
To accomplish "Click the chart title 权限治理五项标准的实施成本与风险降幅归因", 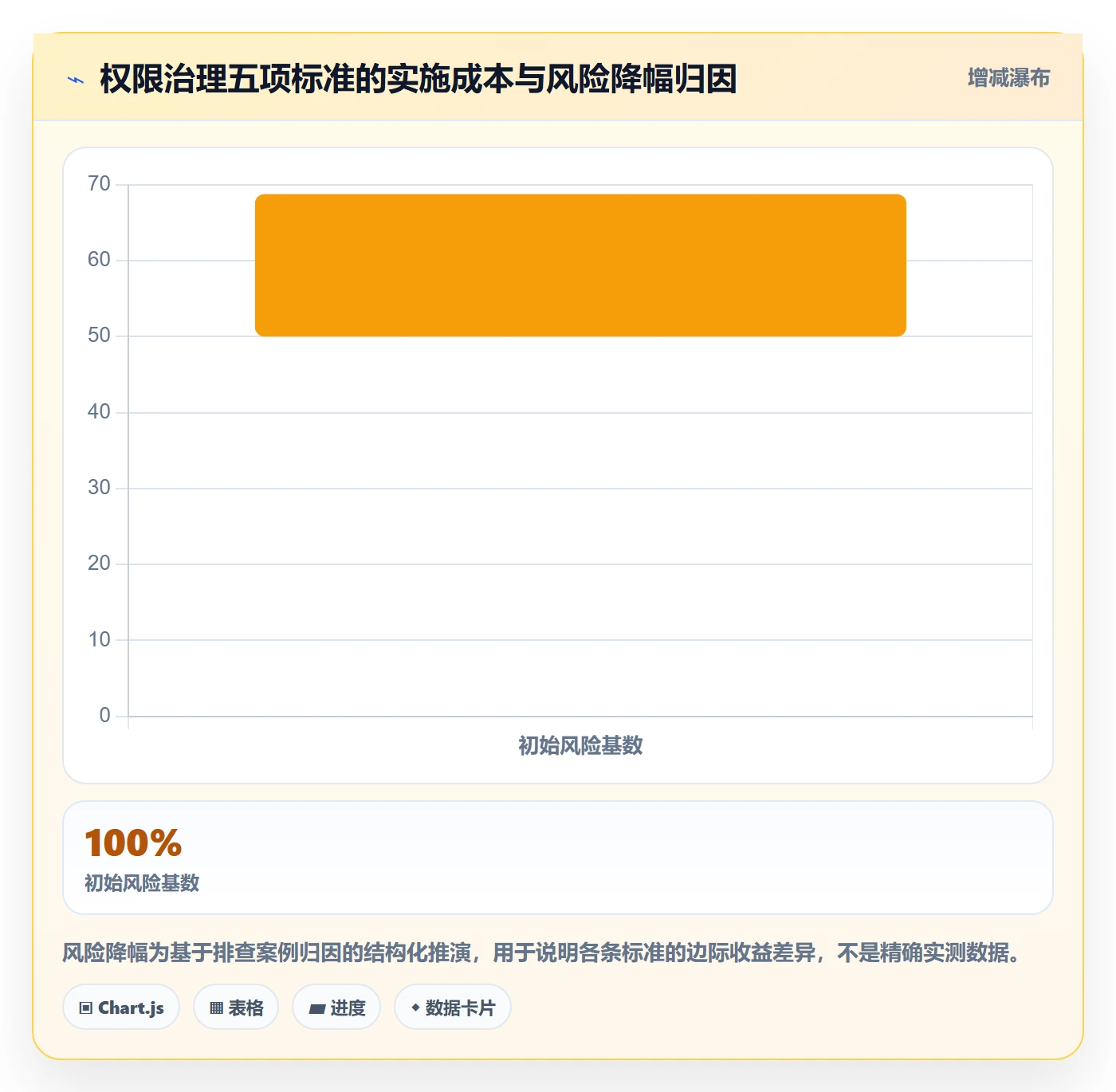I will pos(418,79).
